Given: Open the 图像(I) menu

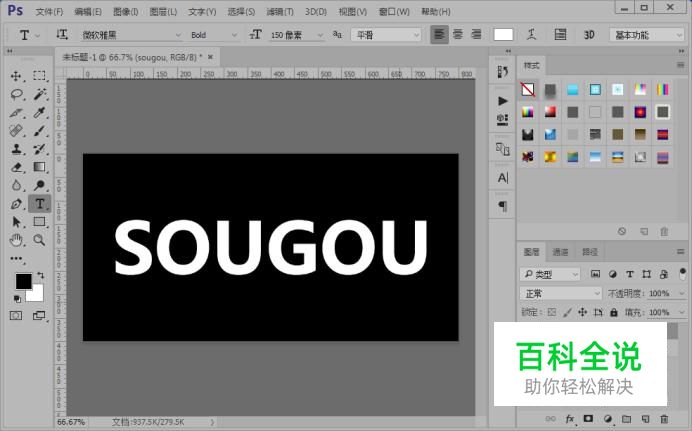Looking at the screenshot, I should 125,11.
